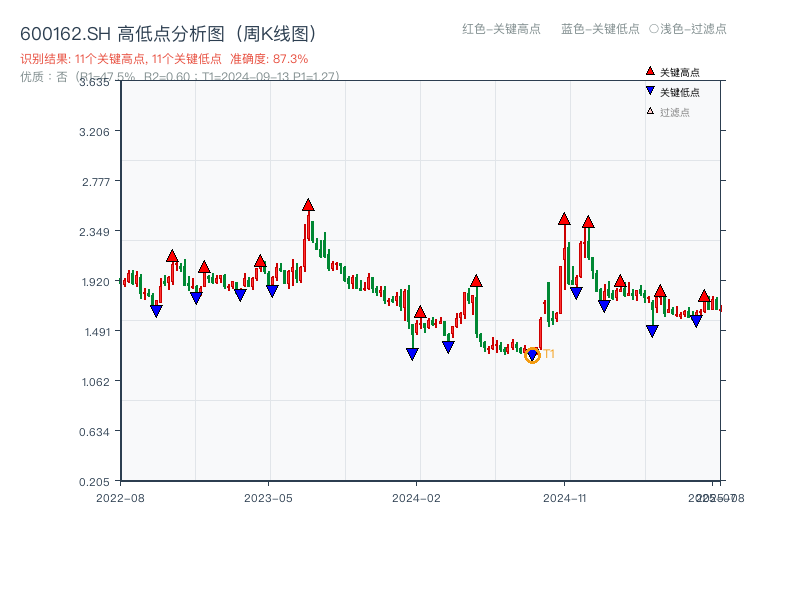
Task: Select the leftmost red triangle marker on the chart
Action: (171, 256)
